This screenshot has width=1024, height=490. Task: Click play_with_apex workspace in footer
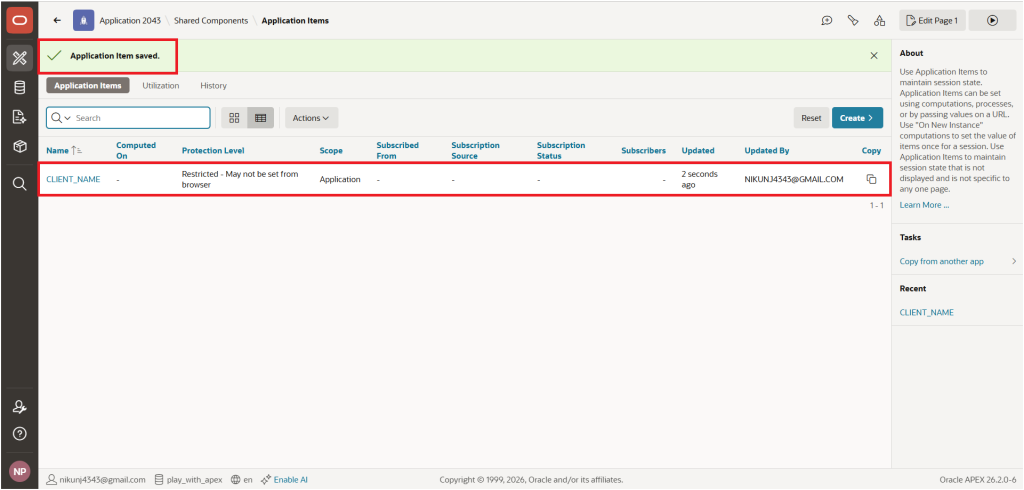tap(188, 480)
